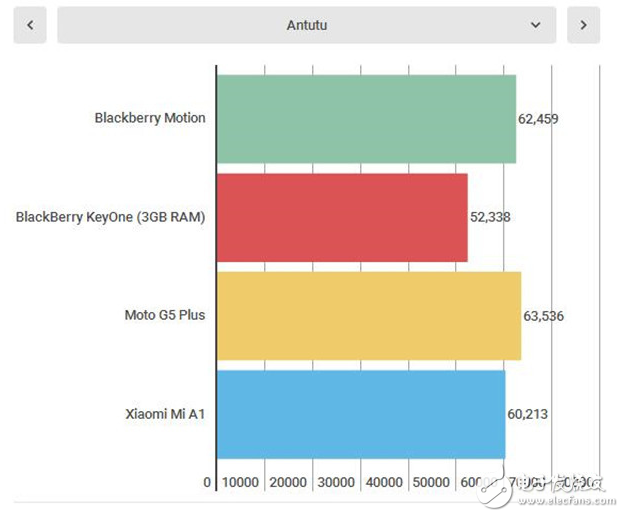624x517 pixels.
Task: Select the red BlackBerry KeyOne bar
Action: coord(342,217)
